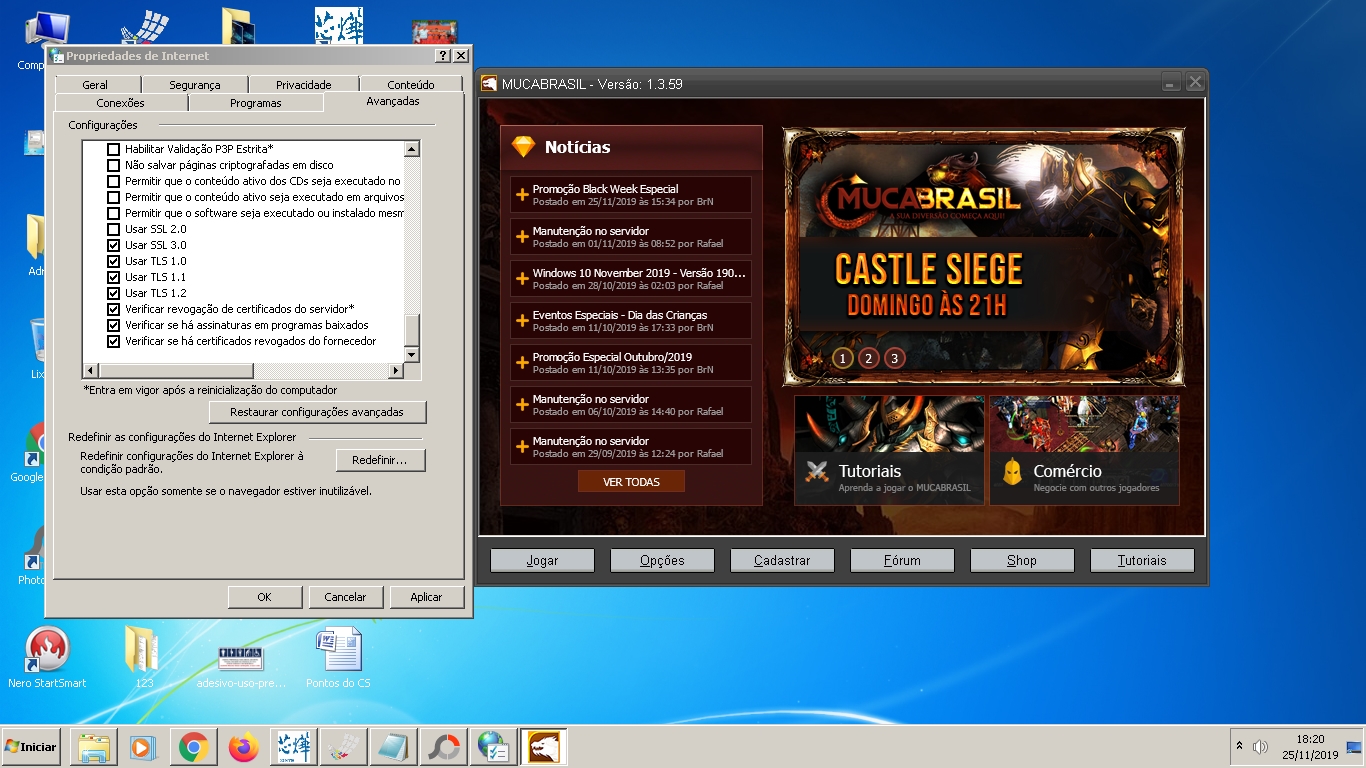Select banner slide 2 indicator
Screen dimensions: 1366x768
pyautogui.click(x=869, y=358)
